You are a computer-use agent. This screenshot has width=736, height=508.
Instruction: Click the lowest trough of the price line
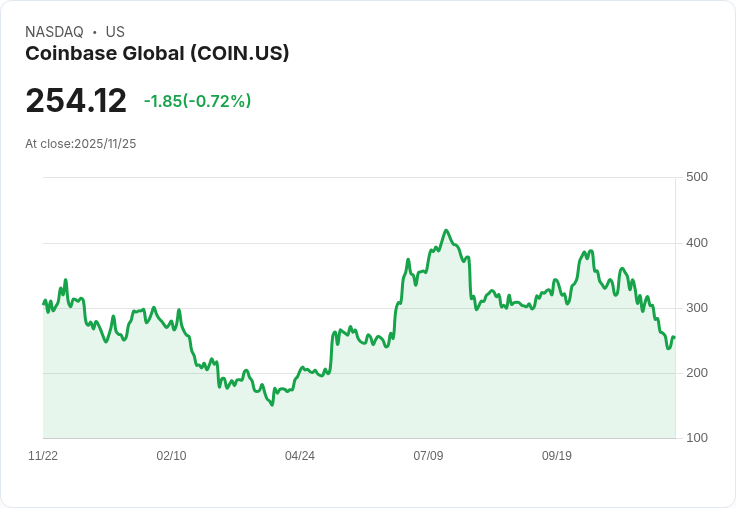point(271,405)
